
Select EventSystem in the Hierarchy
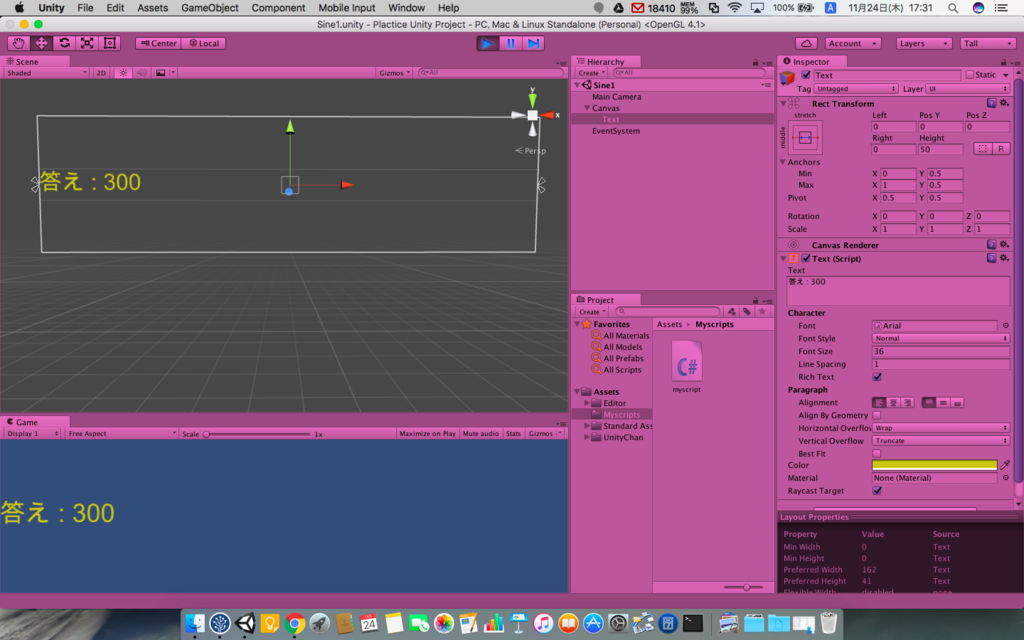pyautogui.click(x=616, y=131)
